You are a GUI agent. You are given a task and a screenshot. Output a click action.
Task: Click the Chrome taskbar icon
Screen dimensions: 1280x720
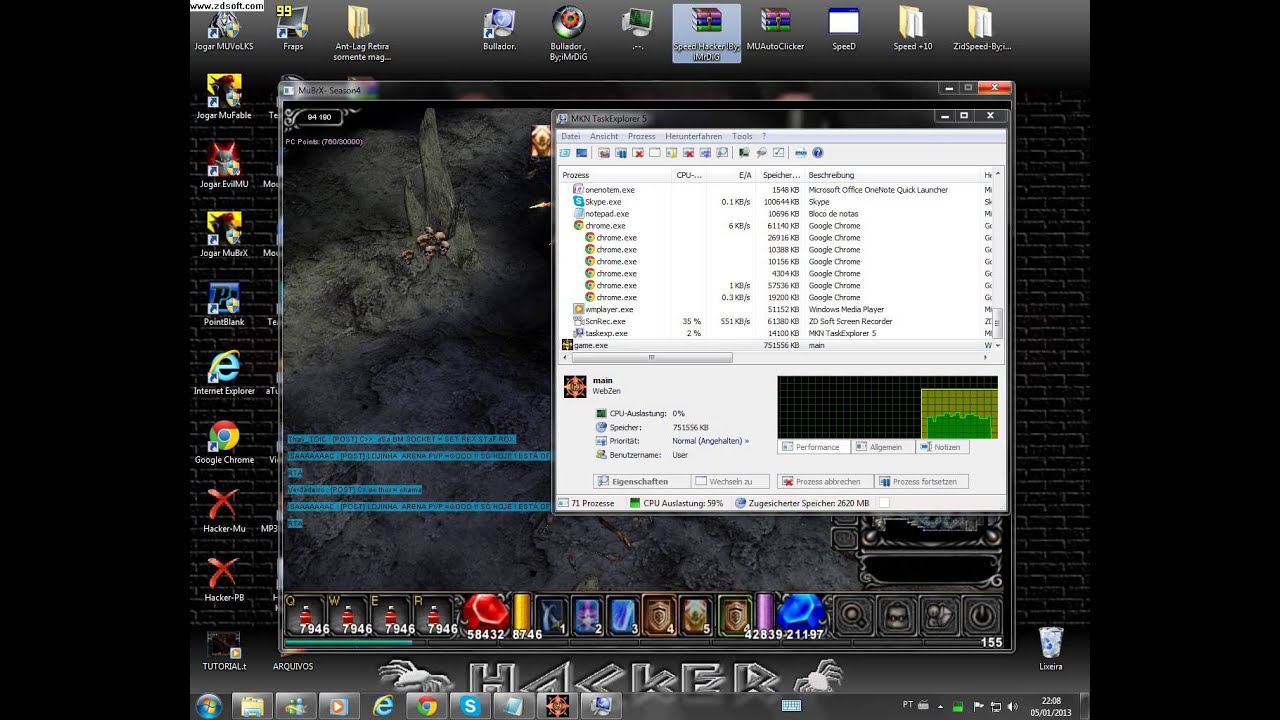[427, 706]
